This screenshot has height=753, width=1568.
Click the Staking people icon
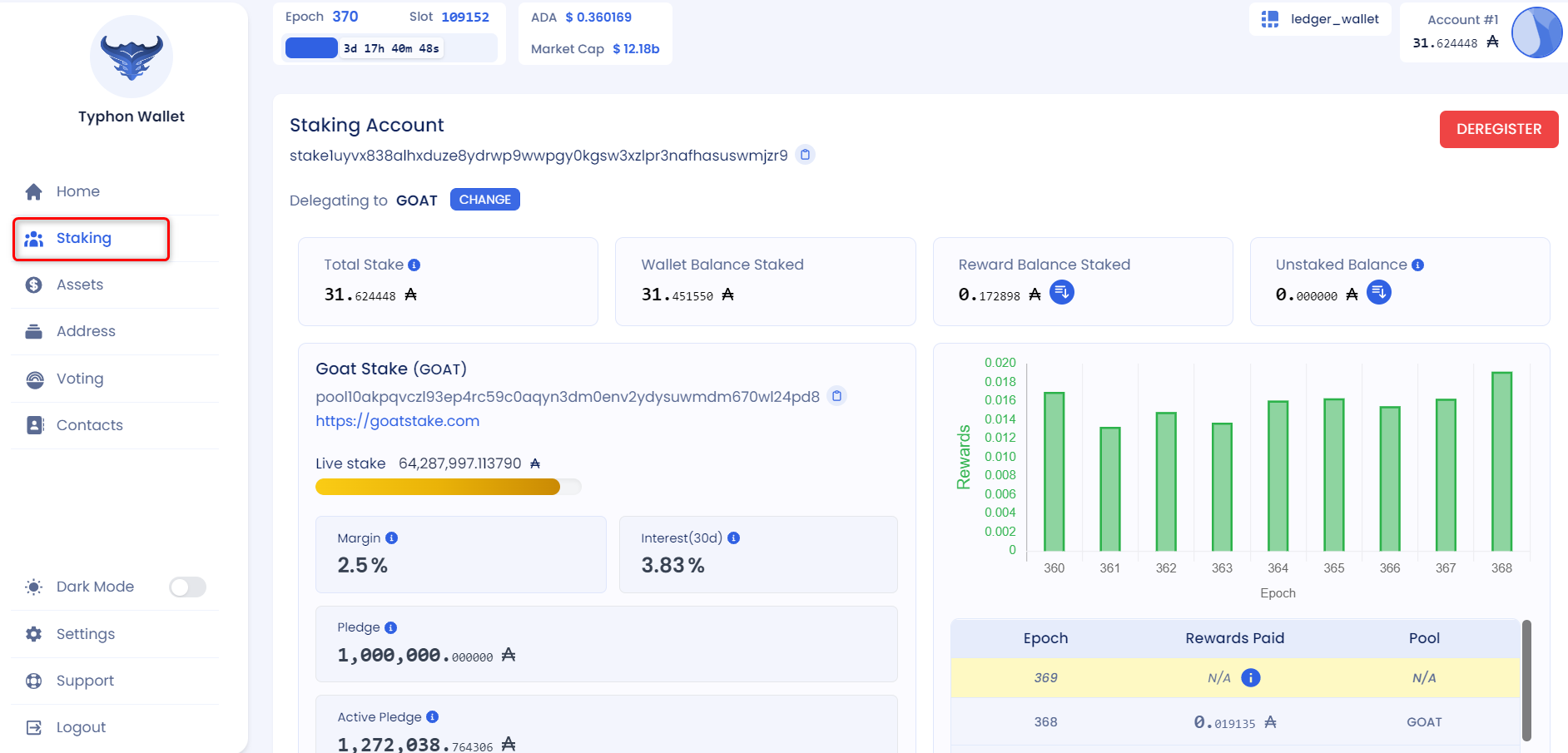(33, 239)
